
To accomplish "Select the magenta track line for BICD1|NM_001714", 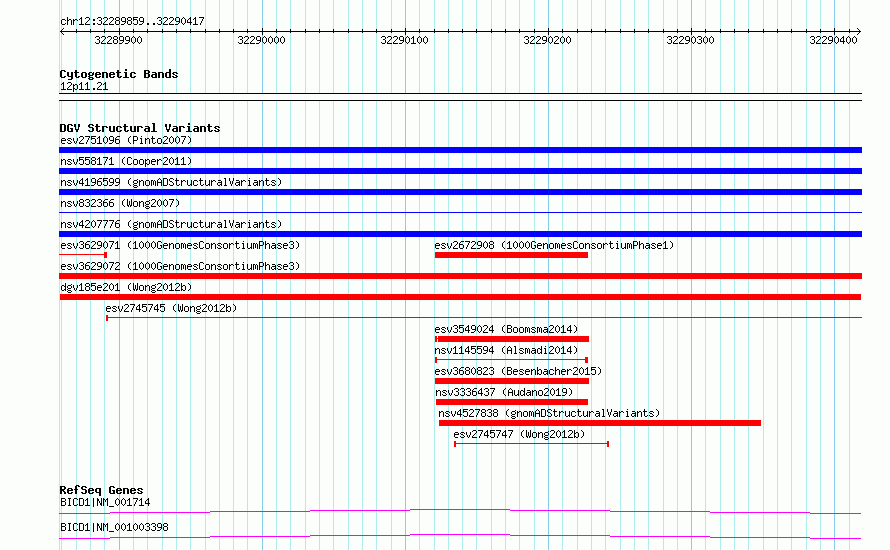I will pyautogui.click(x=460, y=511).
